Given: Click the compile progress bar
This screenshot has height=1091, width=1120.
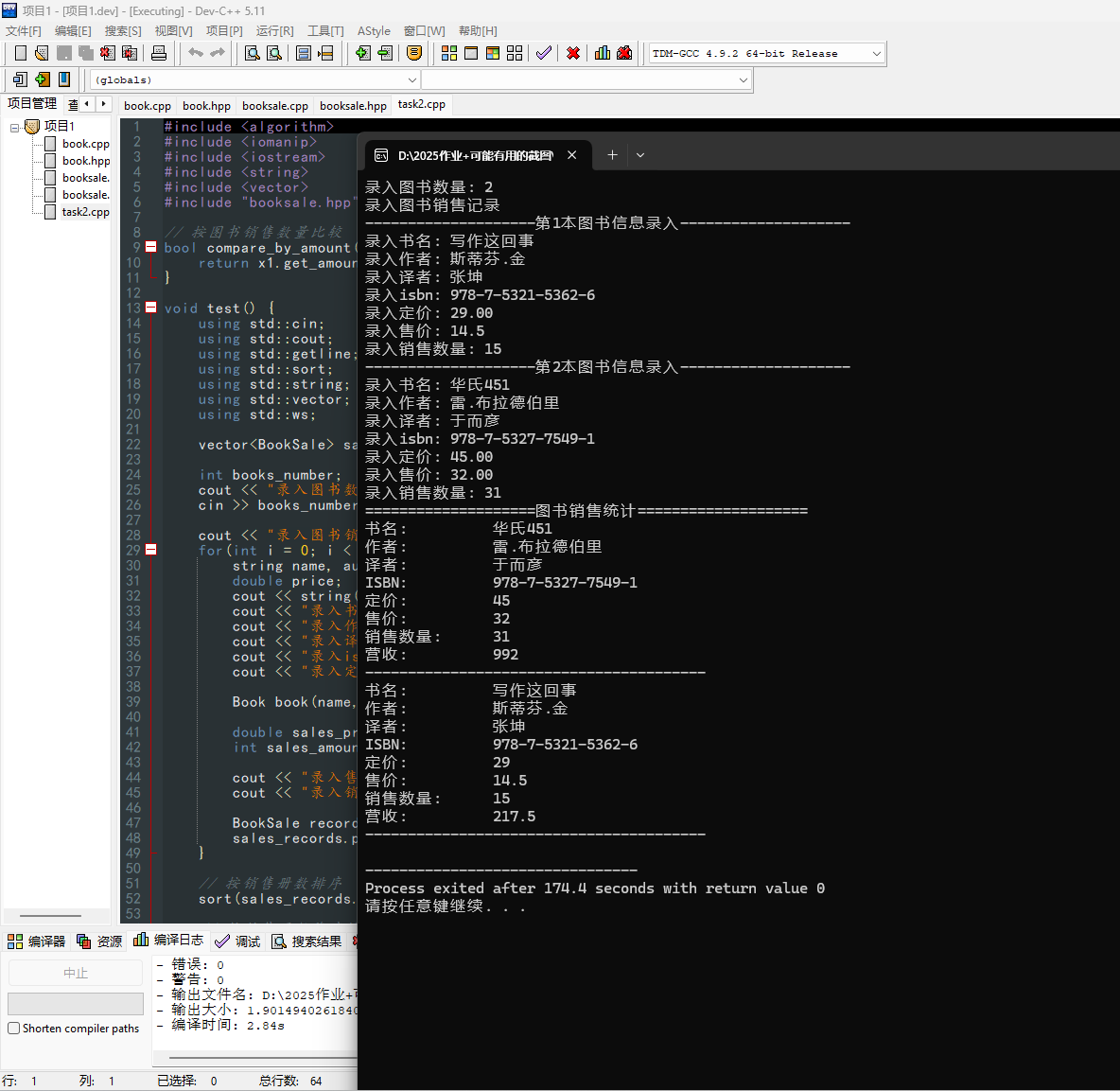Looking at the screenshot, I should [x=75, y=1003].
